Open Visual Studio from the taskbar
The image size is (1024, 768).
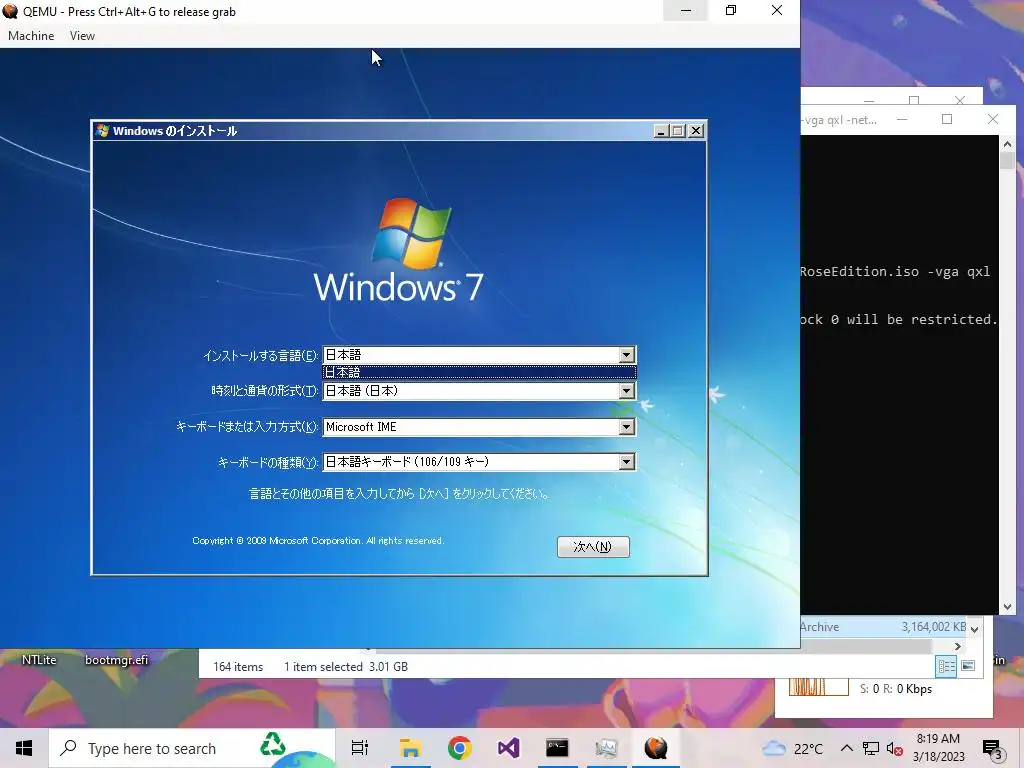pyautogui.click(x=508, y=748)
